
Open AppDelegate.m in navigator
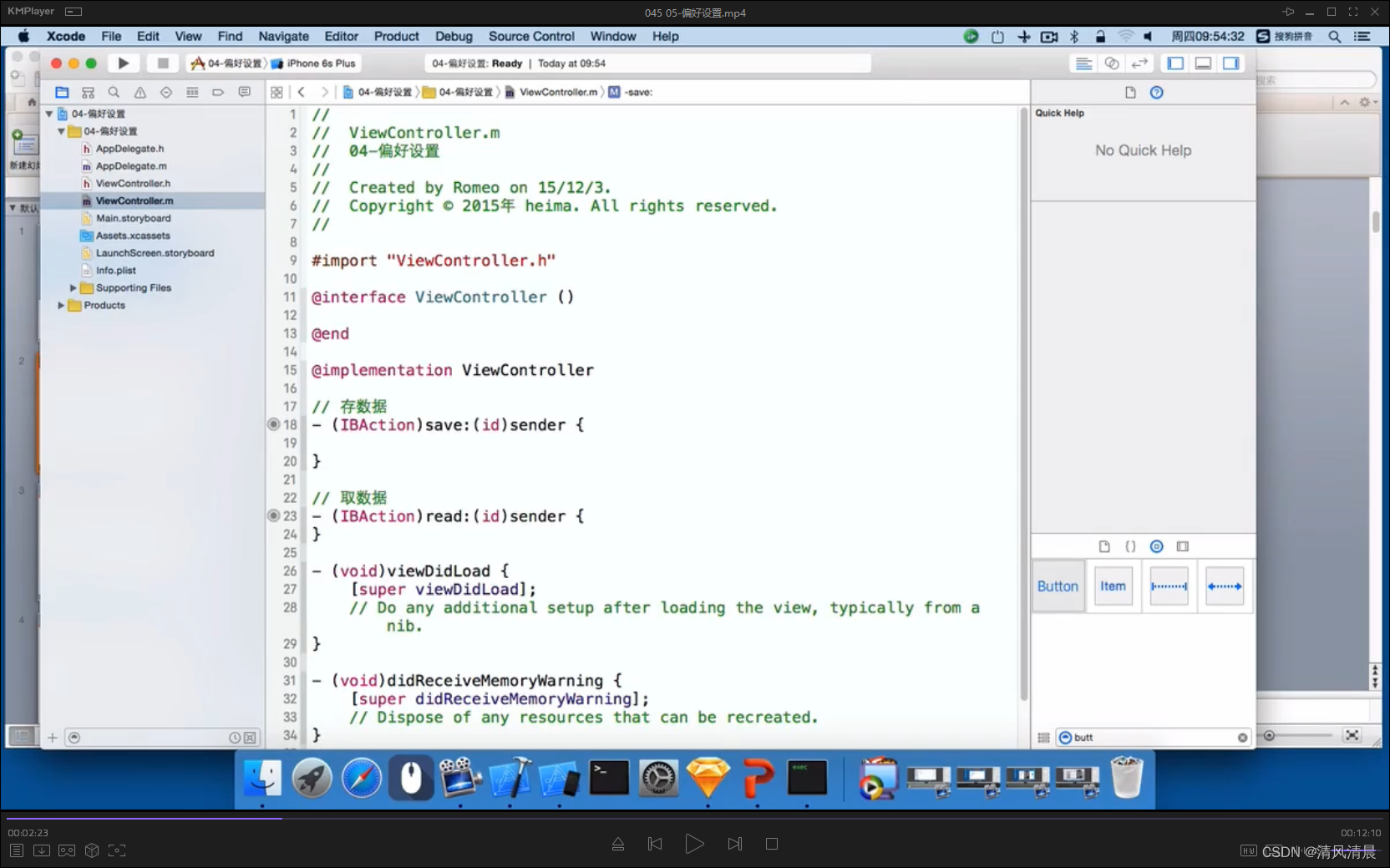pyautogui.click(x=131, y=166)
